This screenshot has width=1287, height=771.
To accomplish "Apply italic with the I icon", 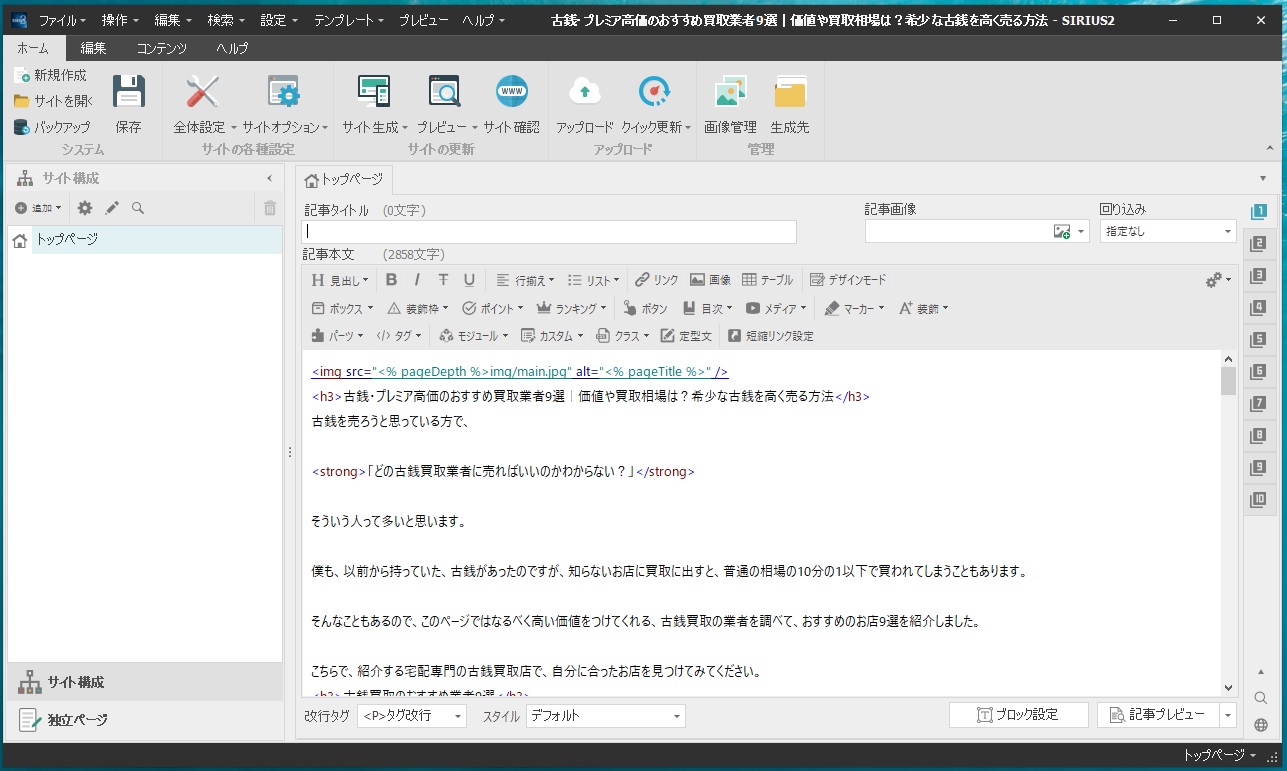I will point(417,280).
